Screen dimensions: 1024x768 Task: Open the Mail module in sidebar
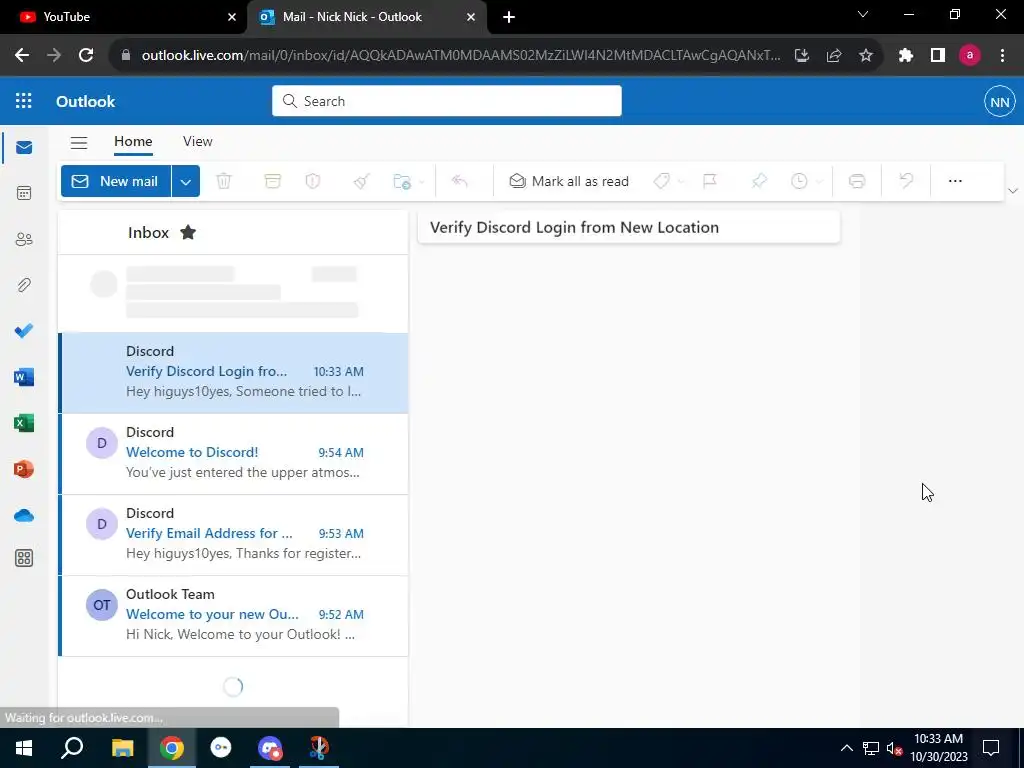(24, 148)
